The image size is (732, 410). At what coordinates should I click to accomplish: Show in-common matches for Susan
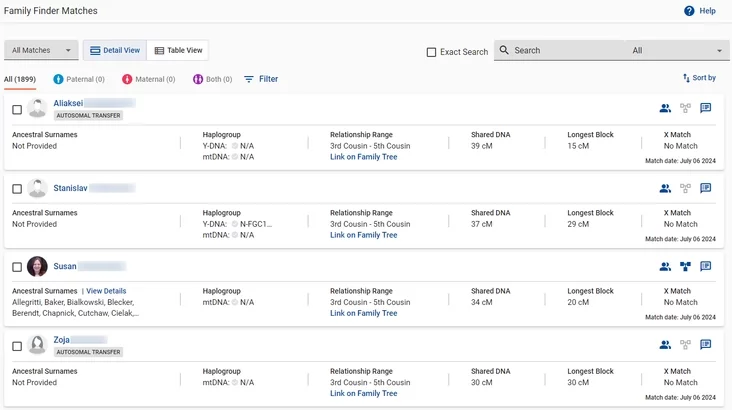point(665,267)
